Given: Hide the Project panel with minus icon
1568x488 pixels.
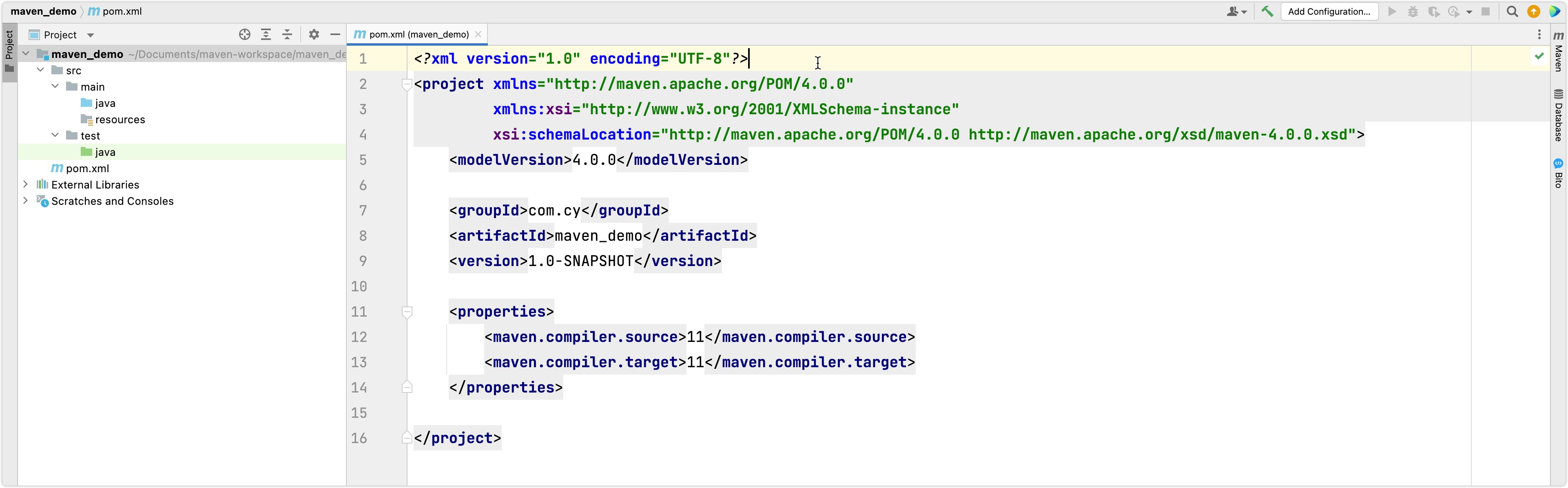Looking at the screenshot, I should click(335, 35).
